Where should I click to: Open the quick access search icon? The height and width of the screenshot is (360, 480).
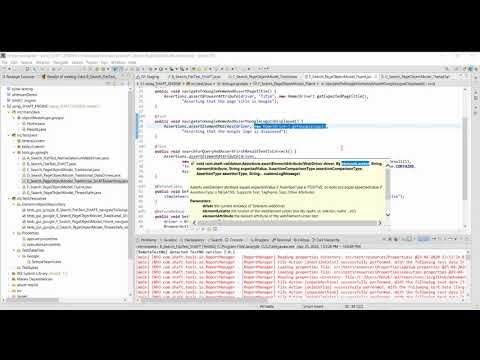(447, 69)
